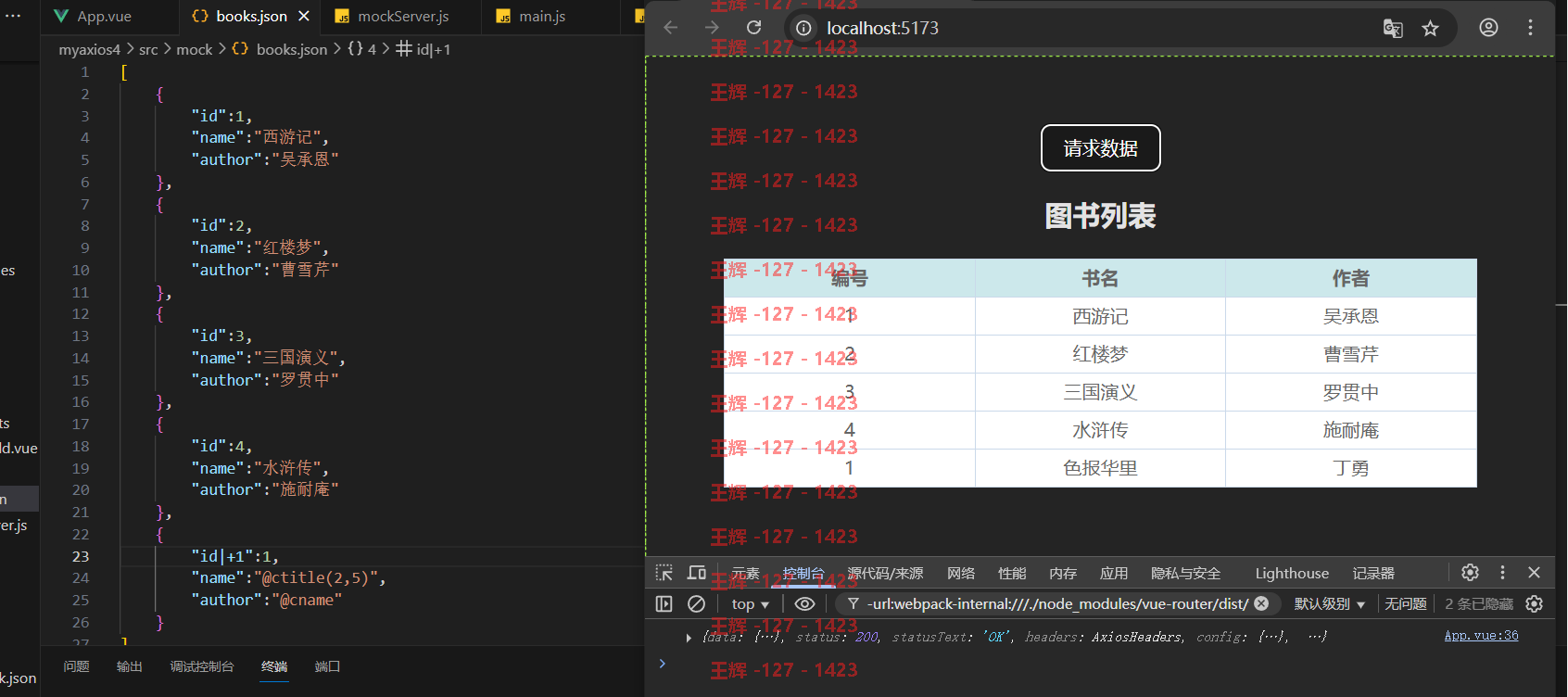Open the 元素 DevTools tab

point(745,574)
